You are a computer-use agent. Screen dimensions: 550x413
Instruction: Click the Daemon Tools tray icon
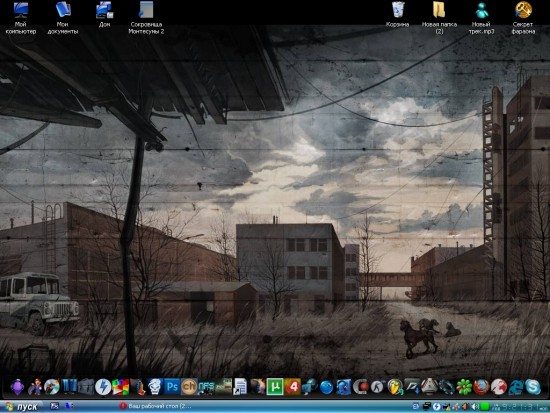(x=436, y=407)
